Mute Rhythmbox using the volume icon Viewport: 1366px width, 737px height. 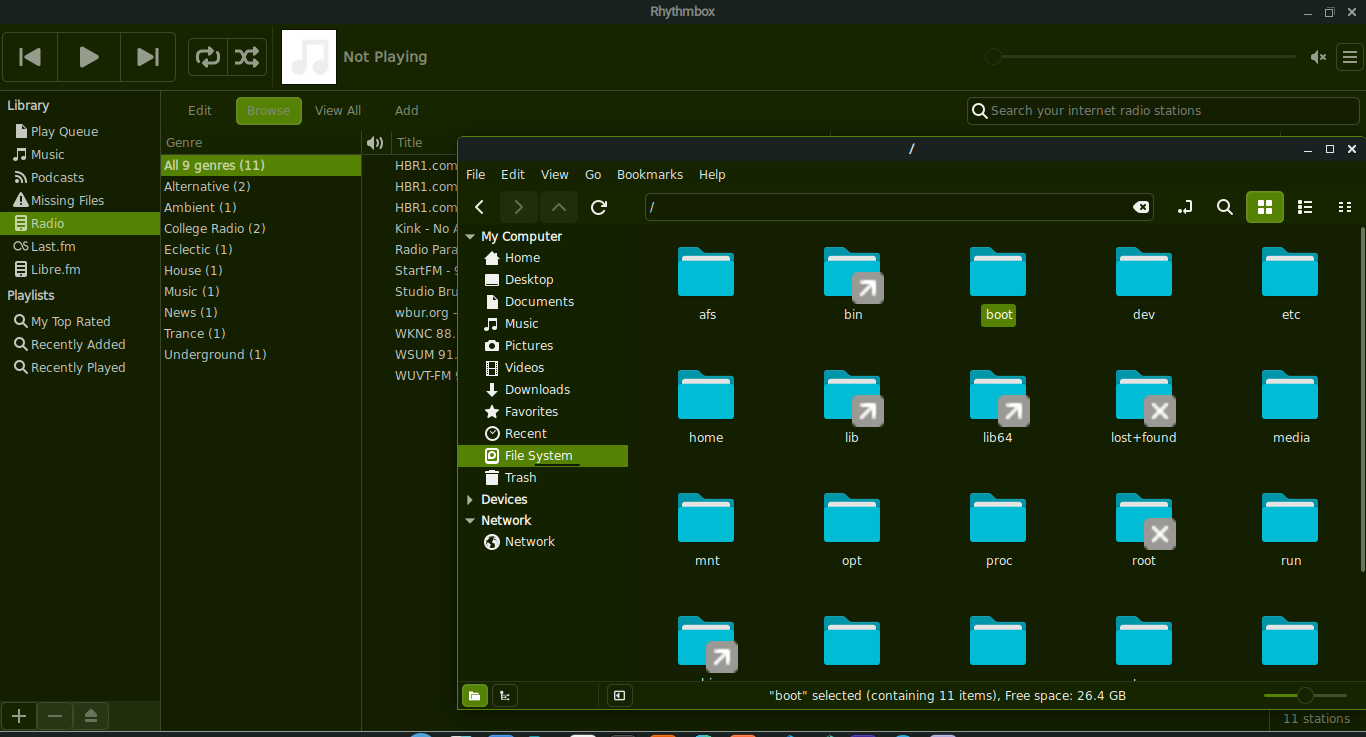[1319, 57]
